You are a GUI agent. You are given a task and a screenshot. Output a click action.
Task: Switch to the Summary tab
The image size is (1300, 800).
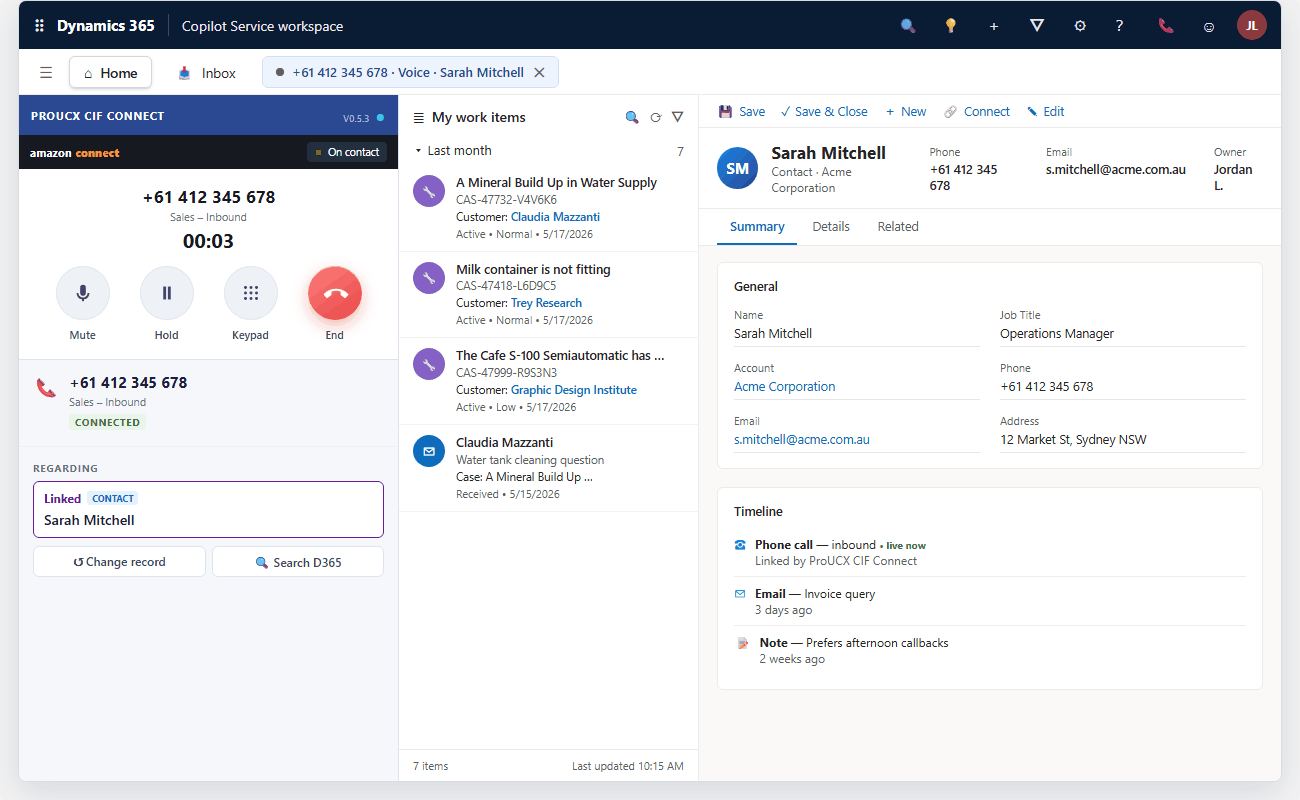click(x=757, y=227)
